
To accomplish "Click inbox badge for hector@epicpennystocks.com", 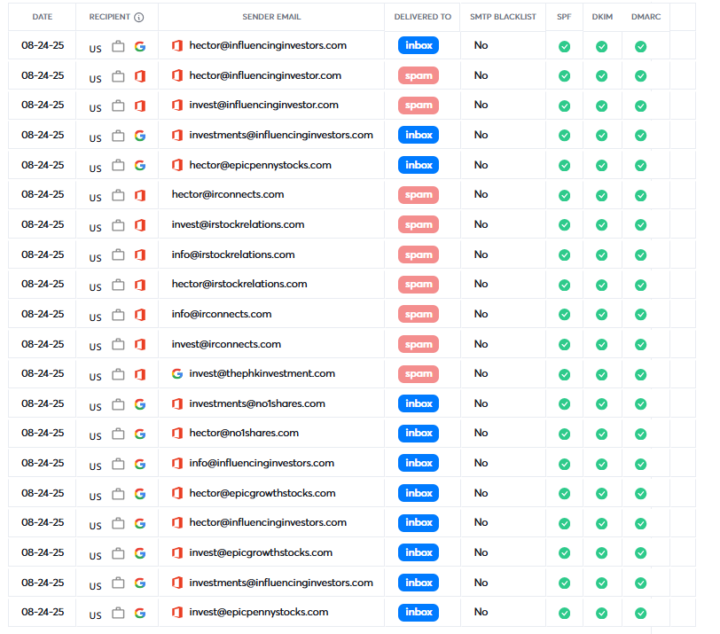I will [x=418, y=165].
